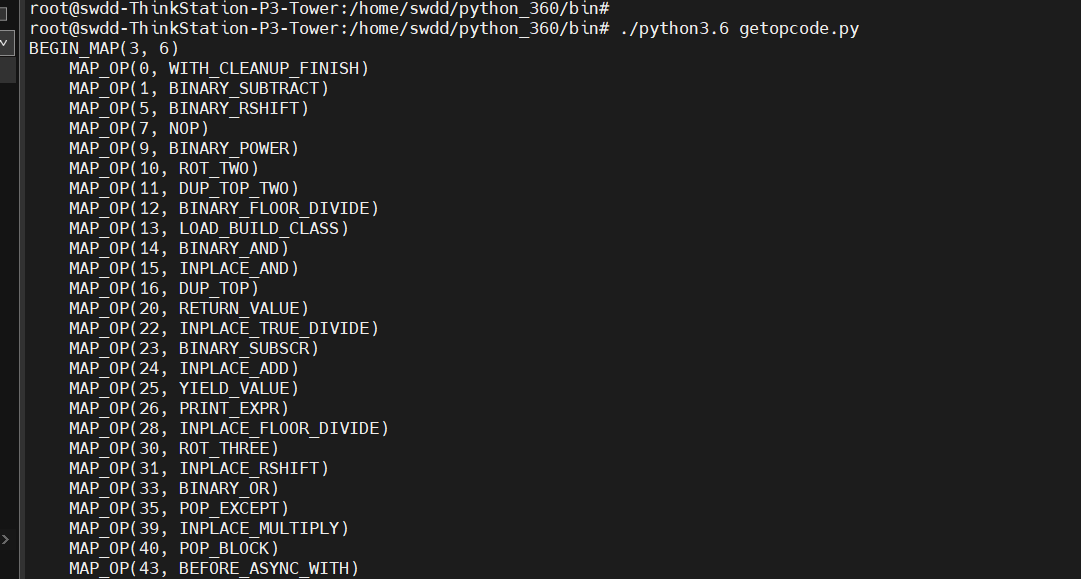
Task: Open the dropdown chevron in left sidebar
Action: [x=5, y=43]
